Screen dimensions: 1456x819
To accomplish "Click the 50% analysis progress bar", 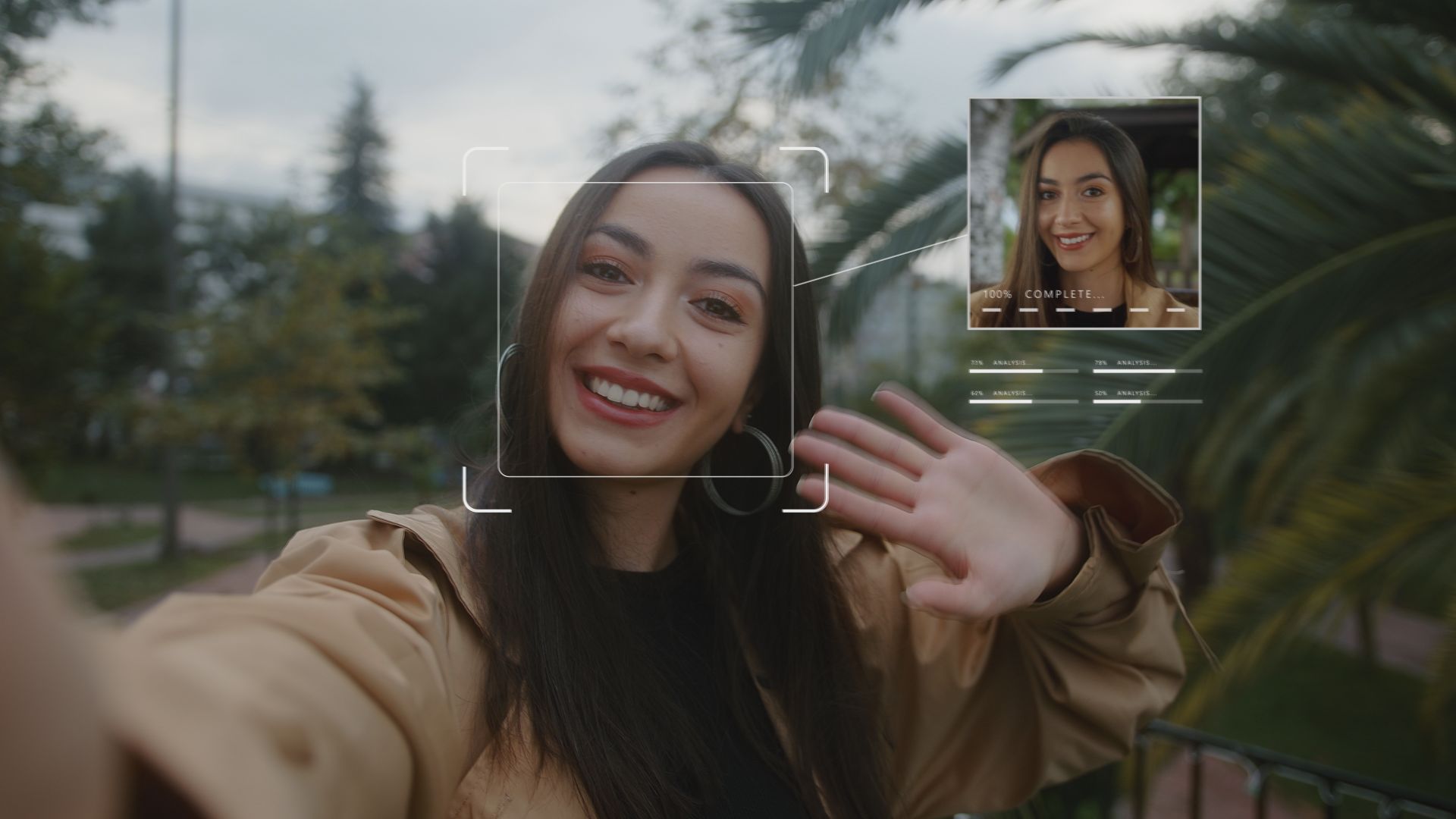I will (1147, 401).
